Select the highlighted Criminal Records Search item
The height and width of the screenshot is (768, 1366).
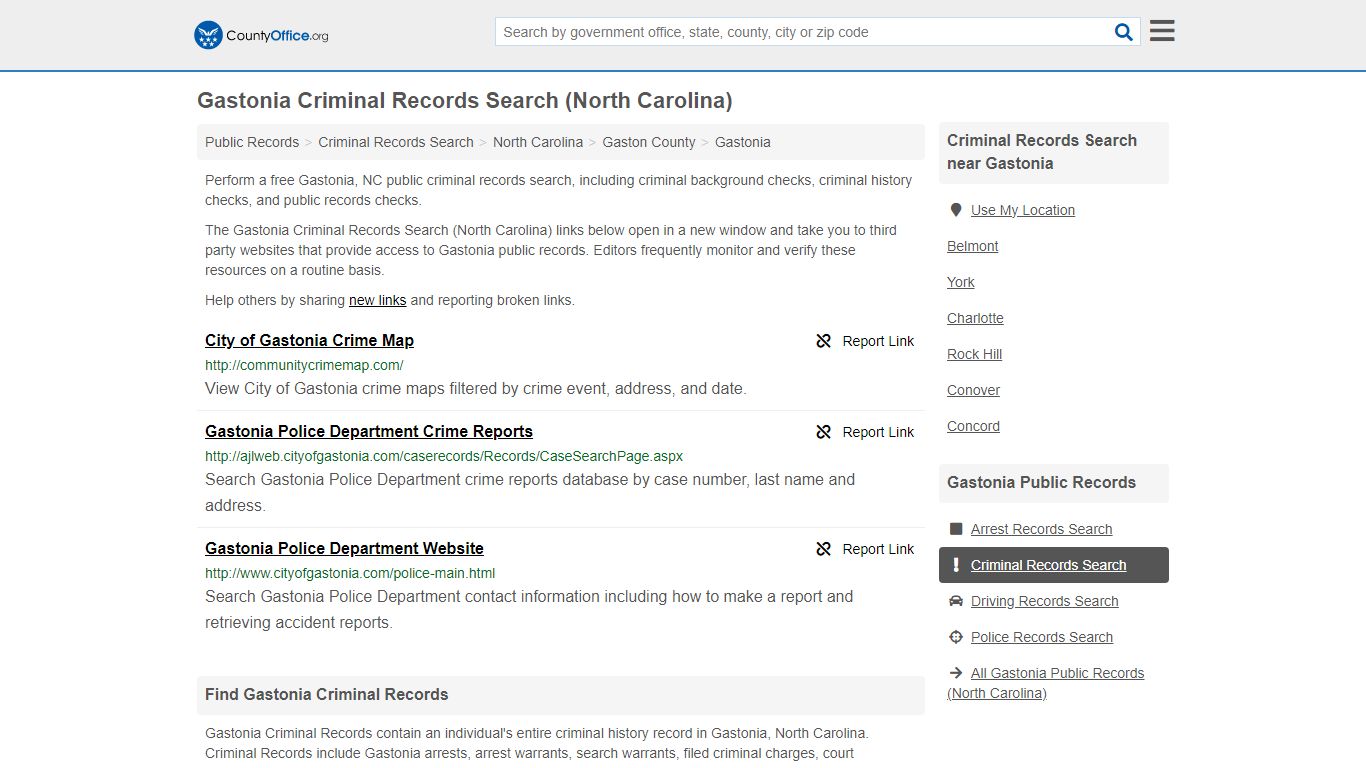coord(1054,565)
